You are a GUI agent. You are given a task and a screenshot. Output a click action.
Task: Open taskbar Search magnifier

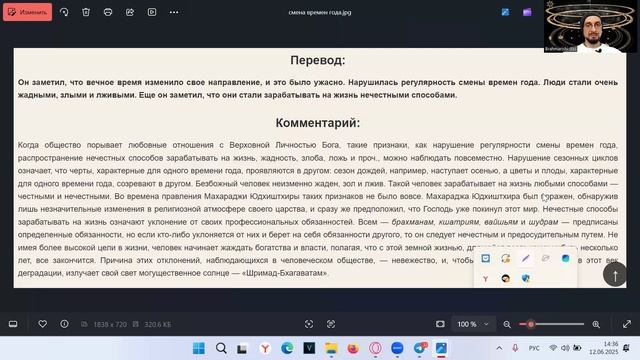221,348
